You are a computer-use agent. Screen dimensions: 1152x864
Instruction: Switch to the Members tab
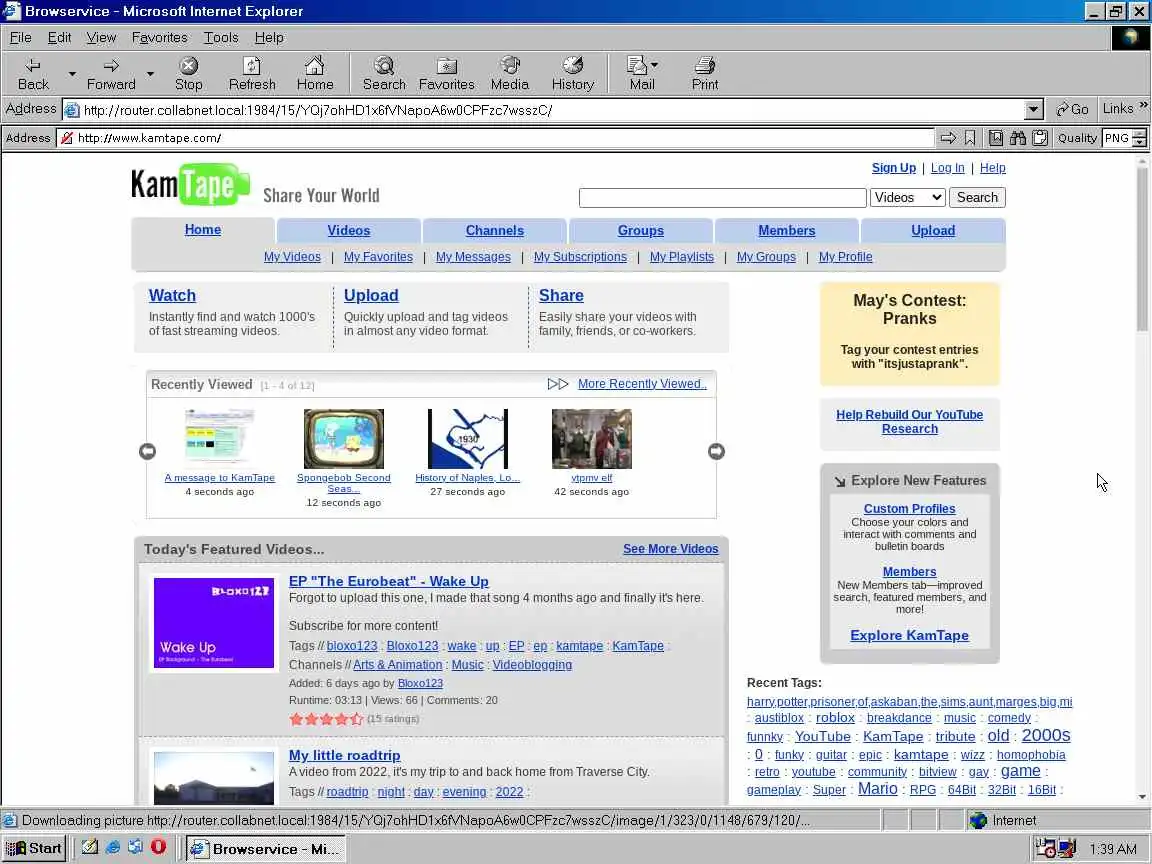tap(787, 231)
